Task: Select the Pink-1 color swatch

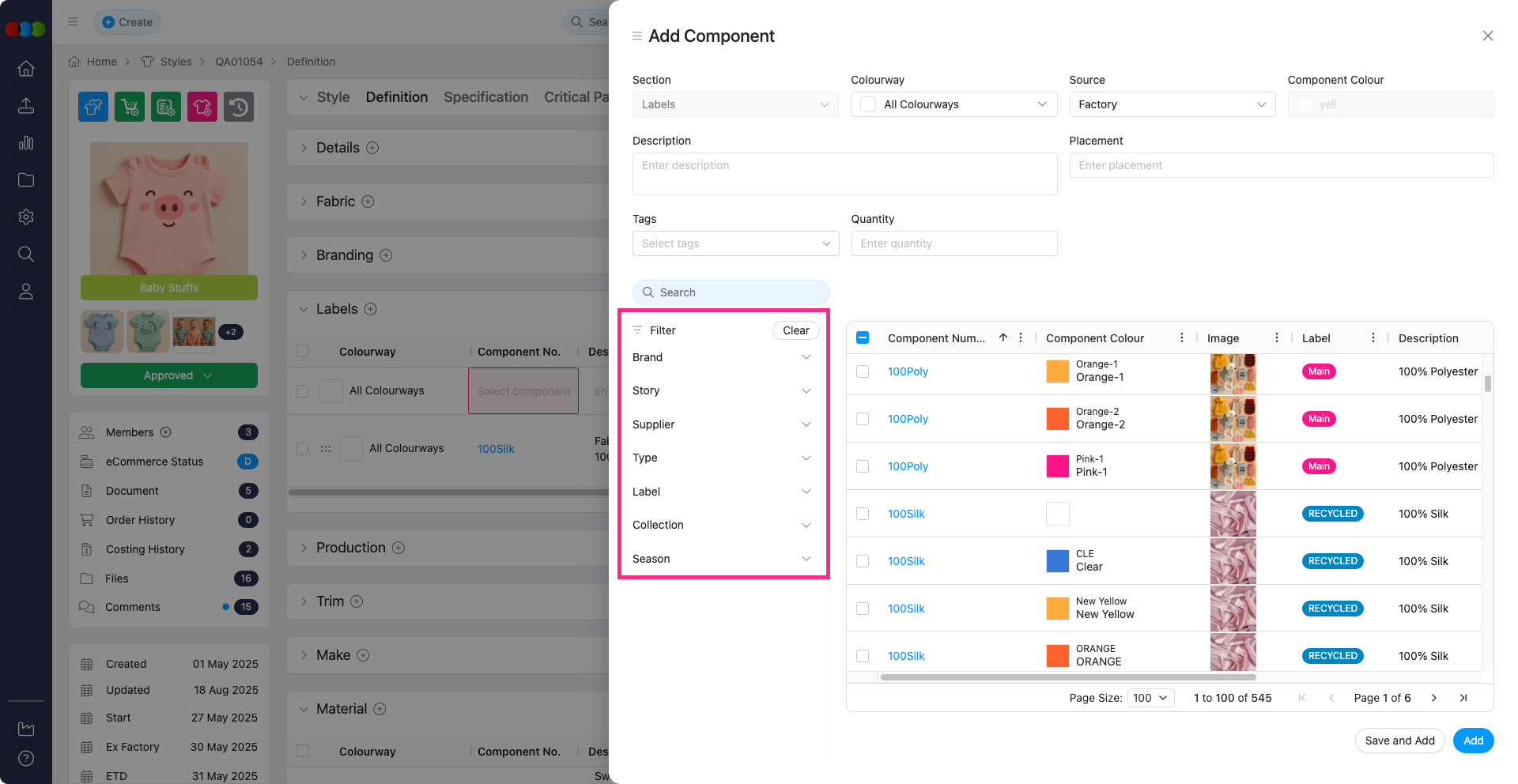Action: click(x=1057, y=466)
